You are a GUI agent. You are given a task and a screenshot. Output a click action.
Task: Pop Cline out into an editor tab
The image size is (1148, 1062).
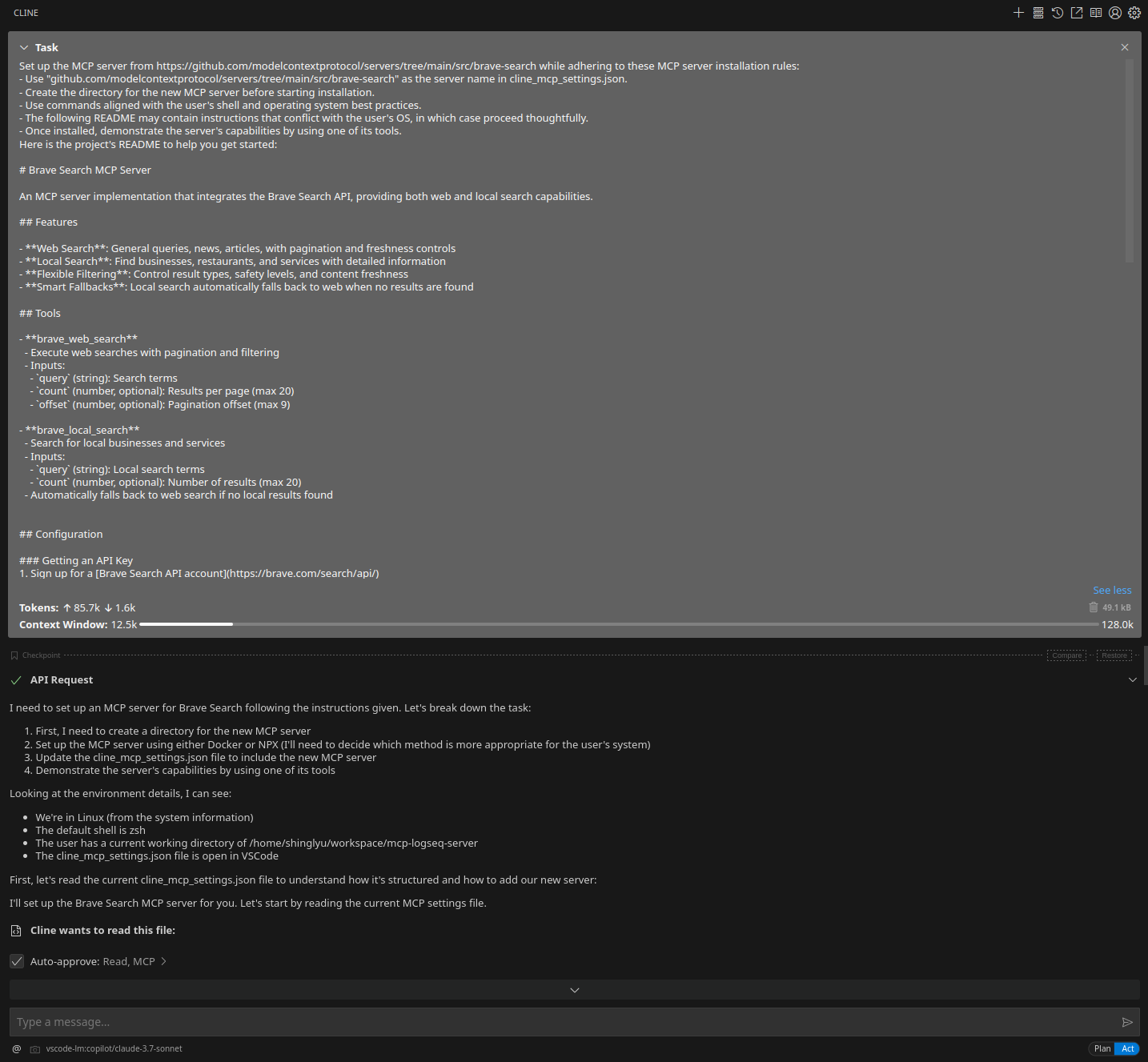point(1076,13)
